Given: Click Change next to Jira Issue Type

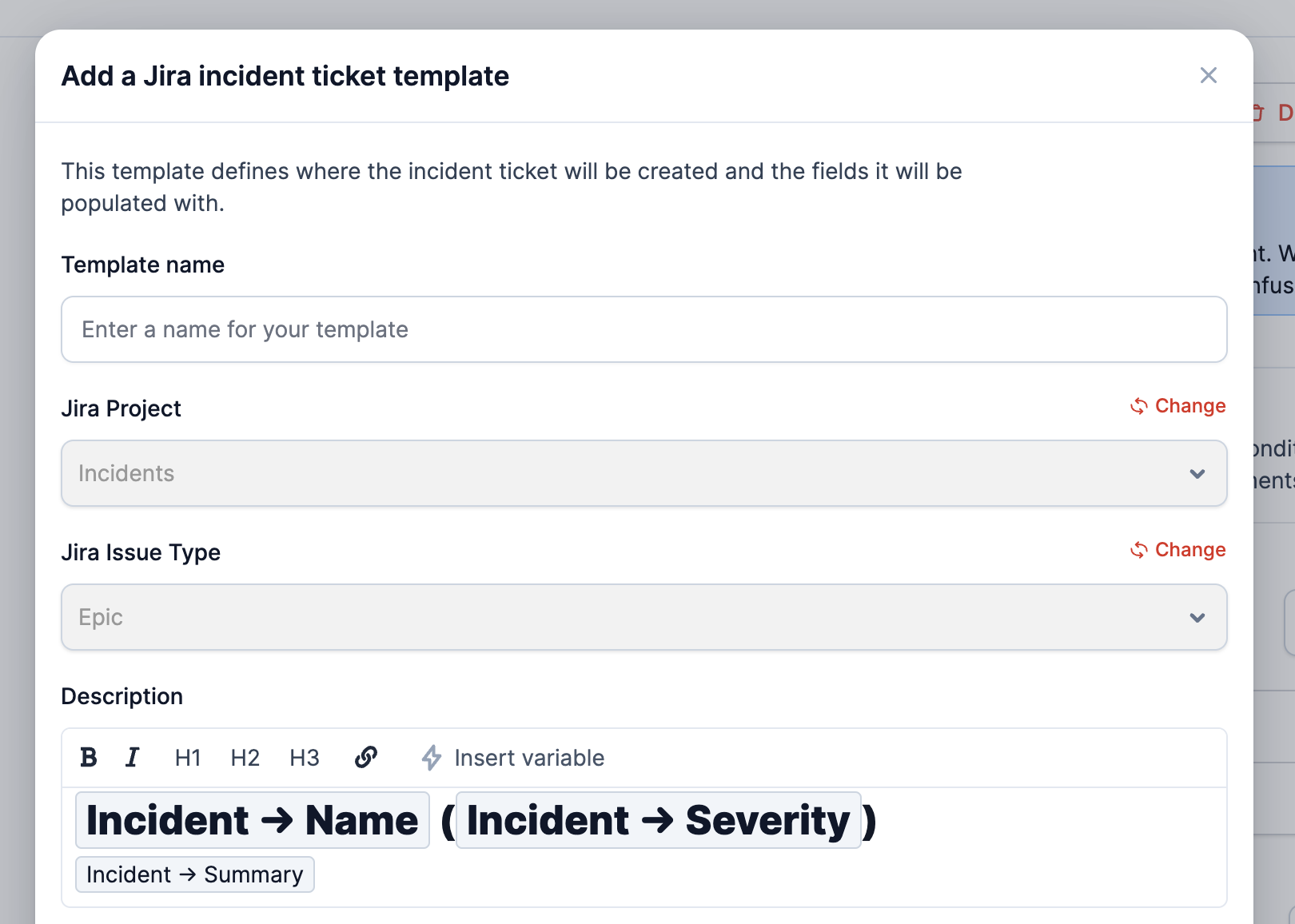Looking at the screenshot, I should pyautogui.click(x=1177, y=550).
